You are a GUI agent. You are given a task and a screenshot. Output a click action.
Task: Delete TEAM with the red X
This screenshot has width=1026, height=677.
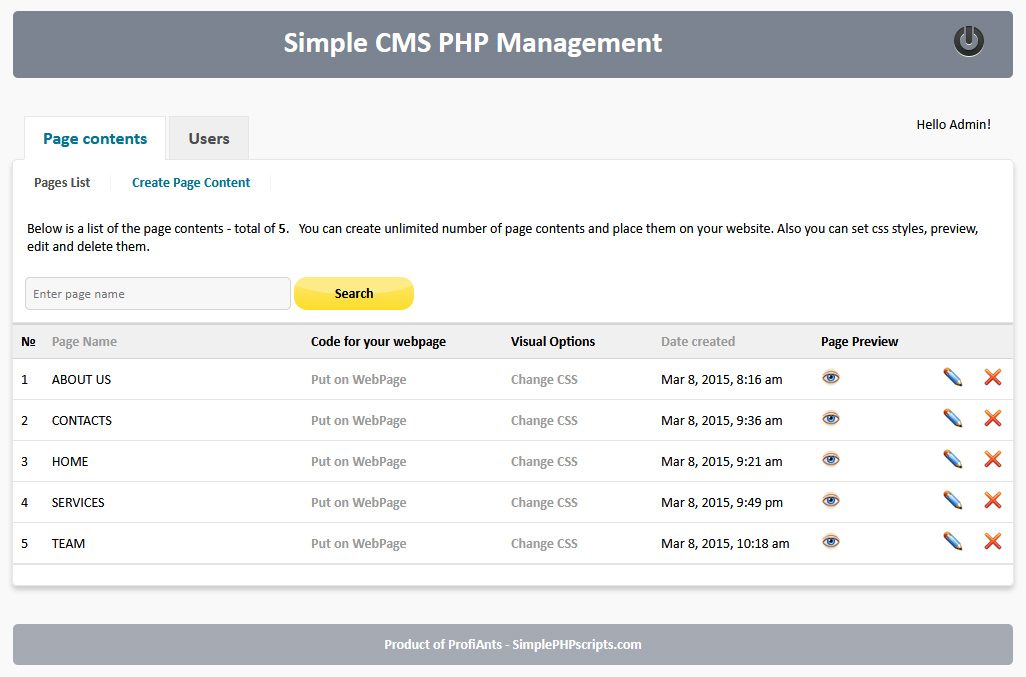[x=993, y=542]
